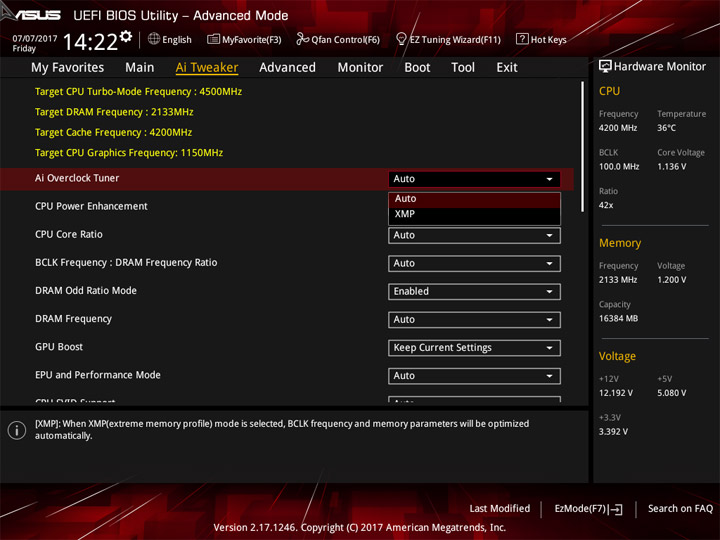Image resolution: width=720 pixels, height=540 pixels.
Task: Open the Tool tab
Action: tap(463, 68)
